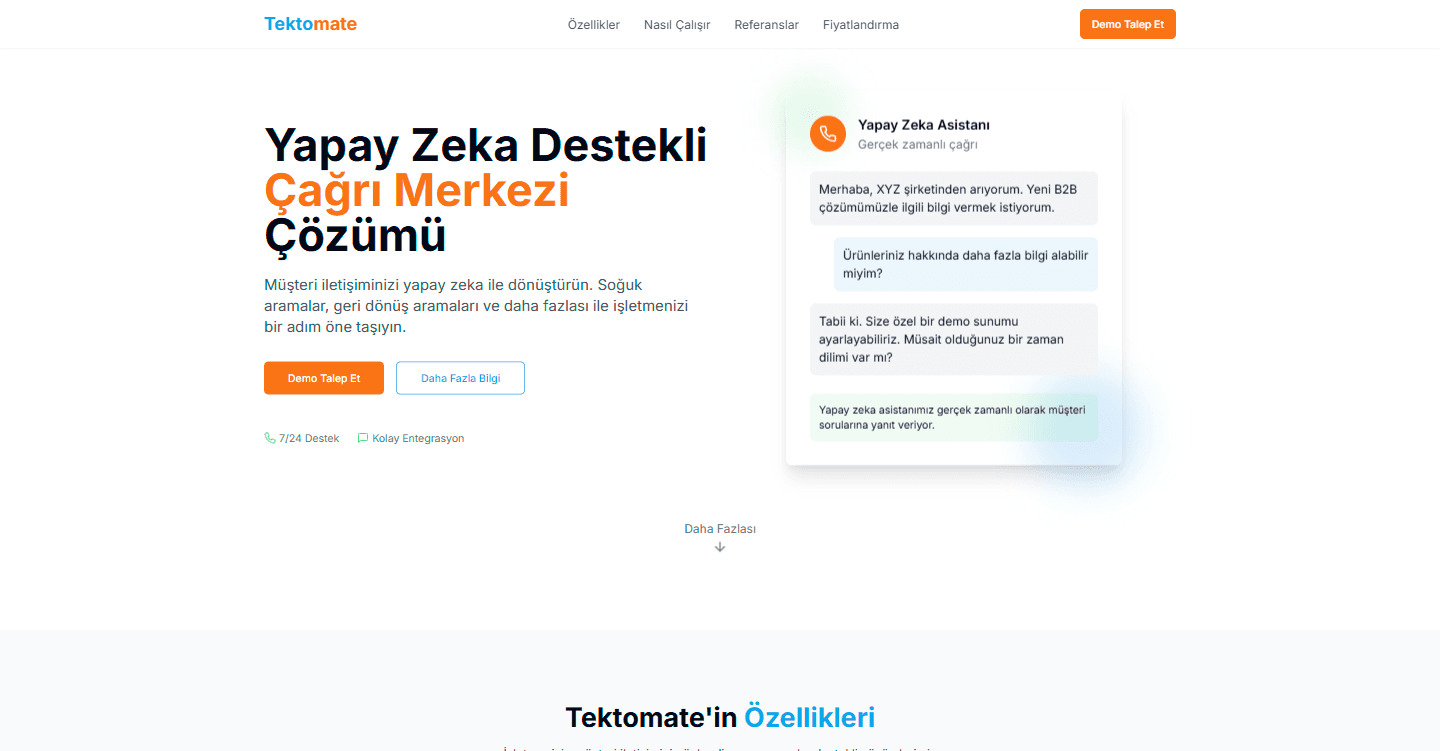Open the Özellikler menu item
1440x751 pixels.
594,25
